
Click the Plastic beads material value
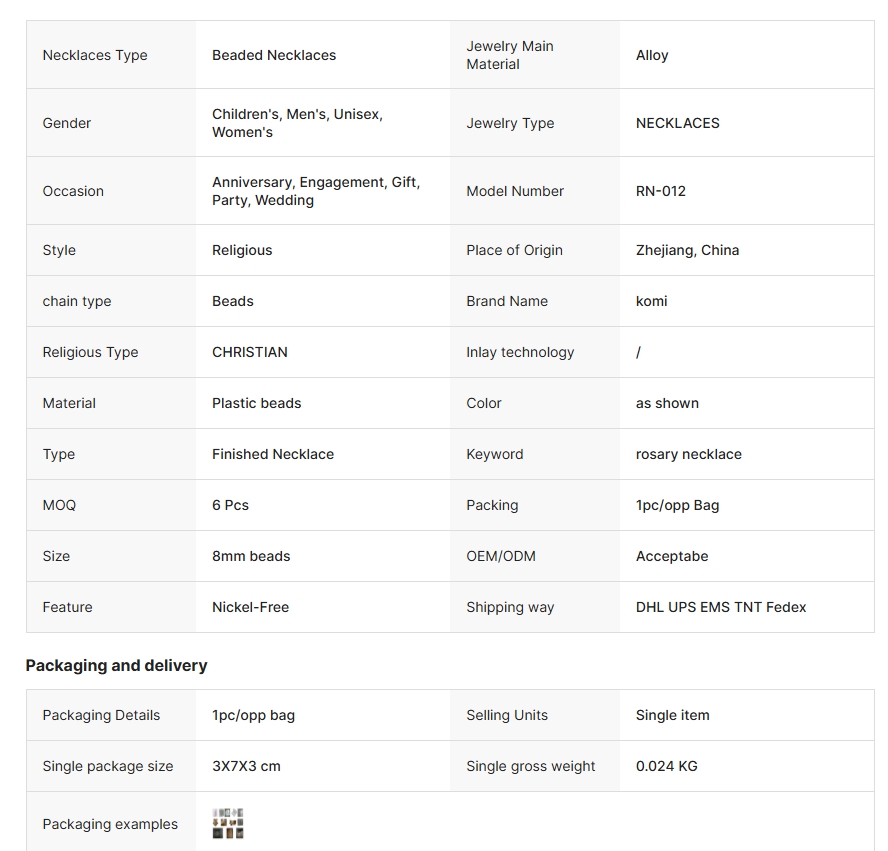coord(257,403)
